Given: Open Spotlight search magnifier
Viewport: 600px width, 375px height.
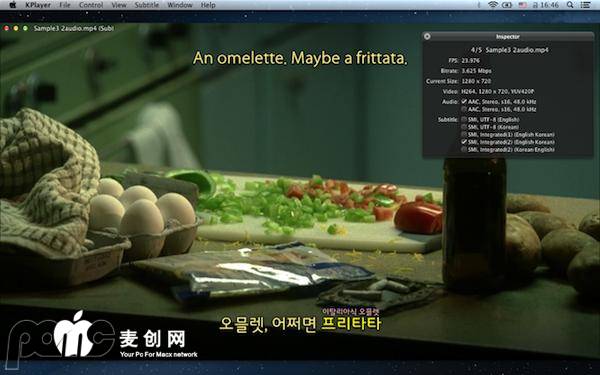Looking at the screenshot, I should (570, 5).
